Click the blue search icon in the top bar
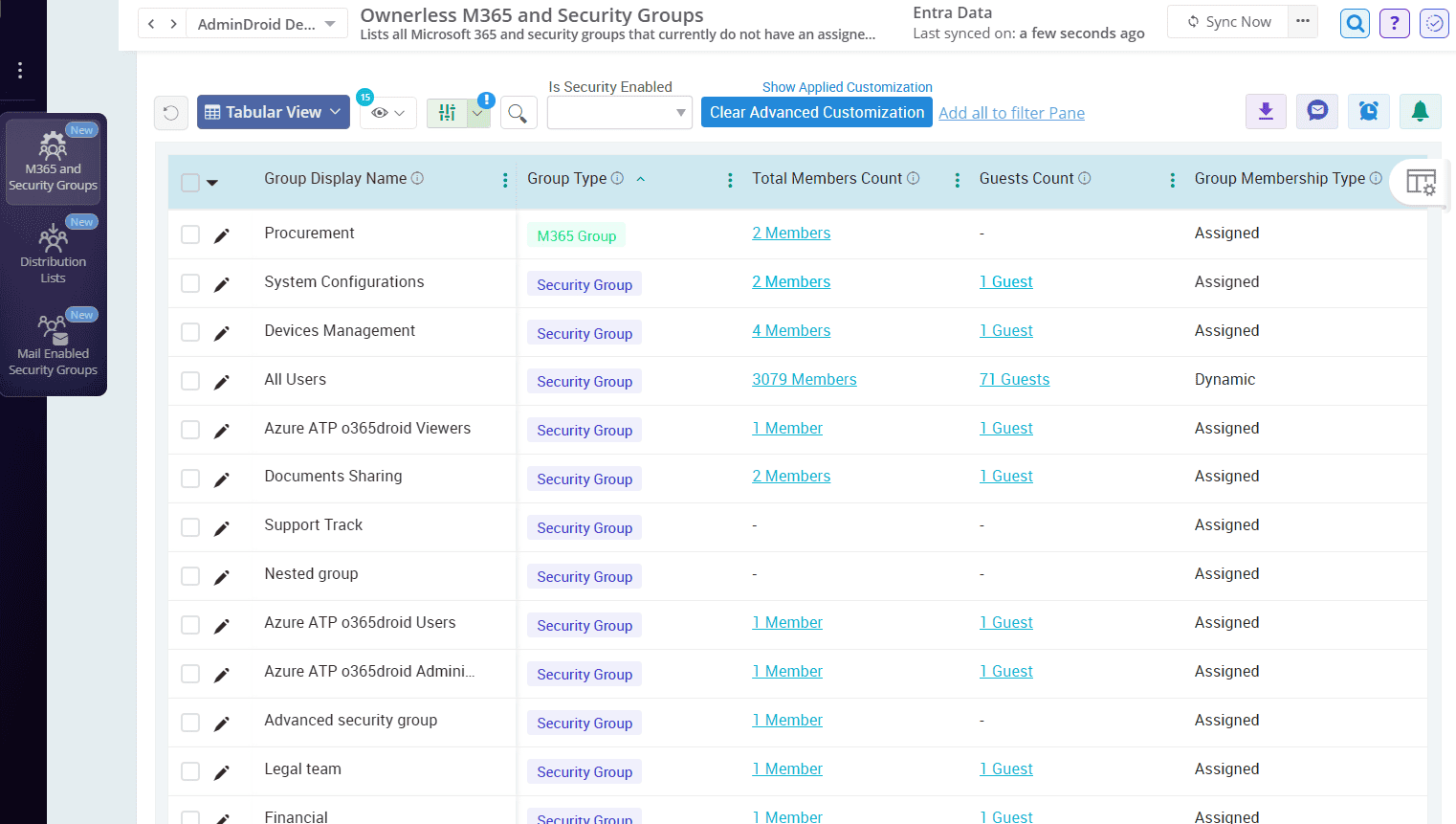 pyautogui.click(x=1355, y=23)
